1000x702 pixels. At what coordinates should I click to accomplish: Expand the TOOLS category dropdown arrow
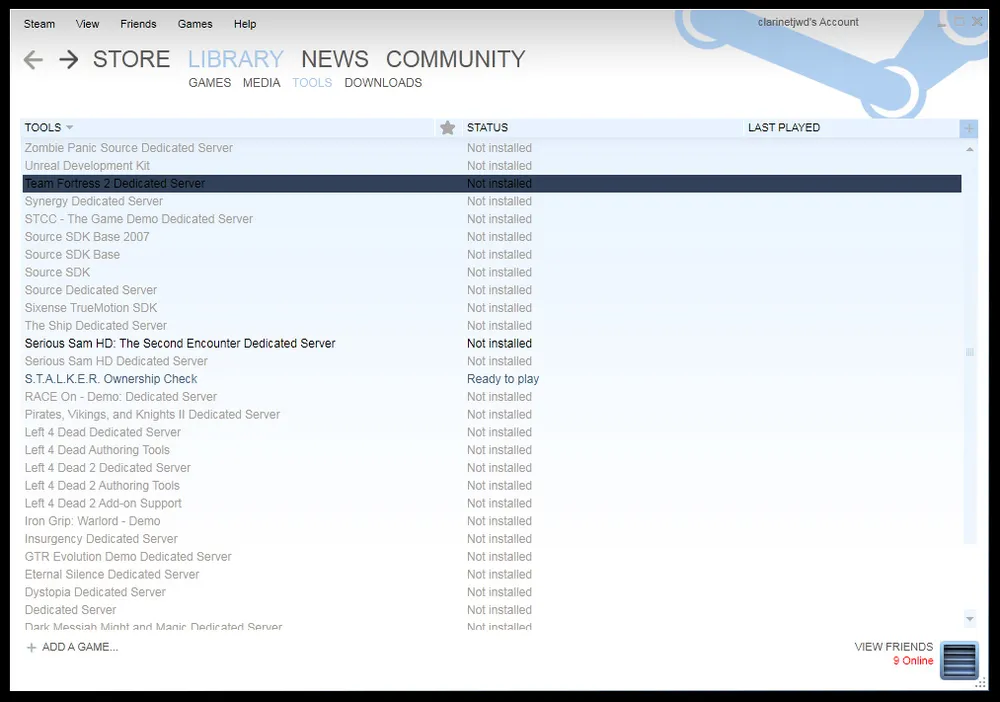[x=70, y=128]
